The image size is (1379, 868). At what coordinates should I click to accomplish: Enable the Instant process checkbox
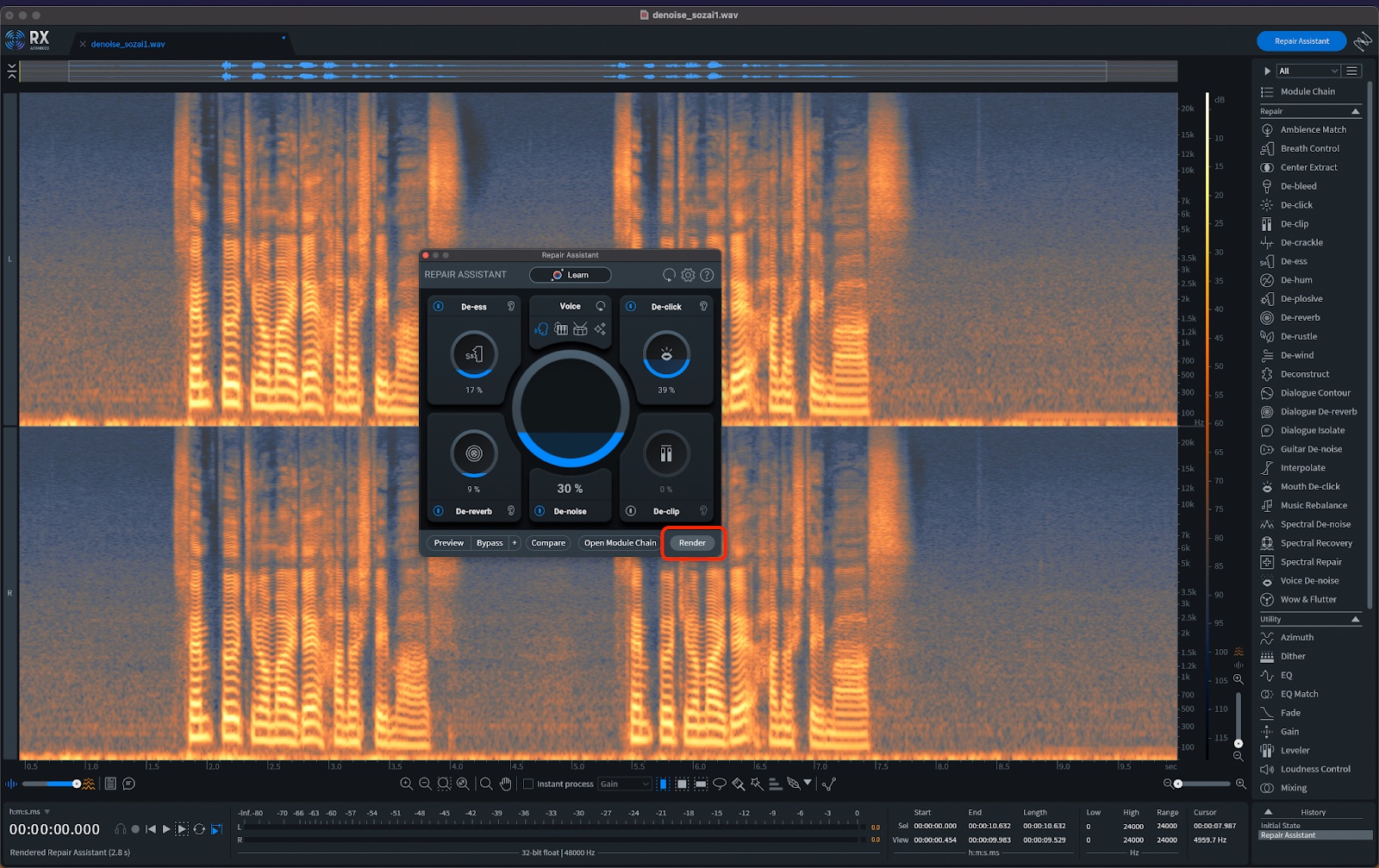click(x=528, y=784)
